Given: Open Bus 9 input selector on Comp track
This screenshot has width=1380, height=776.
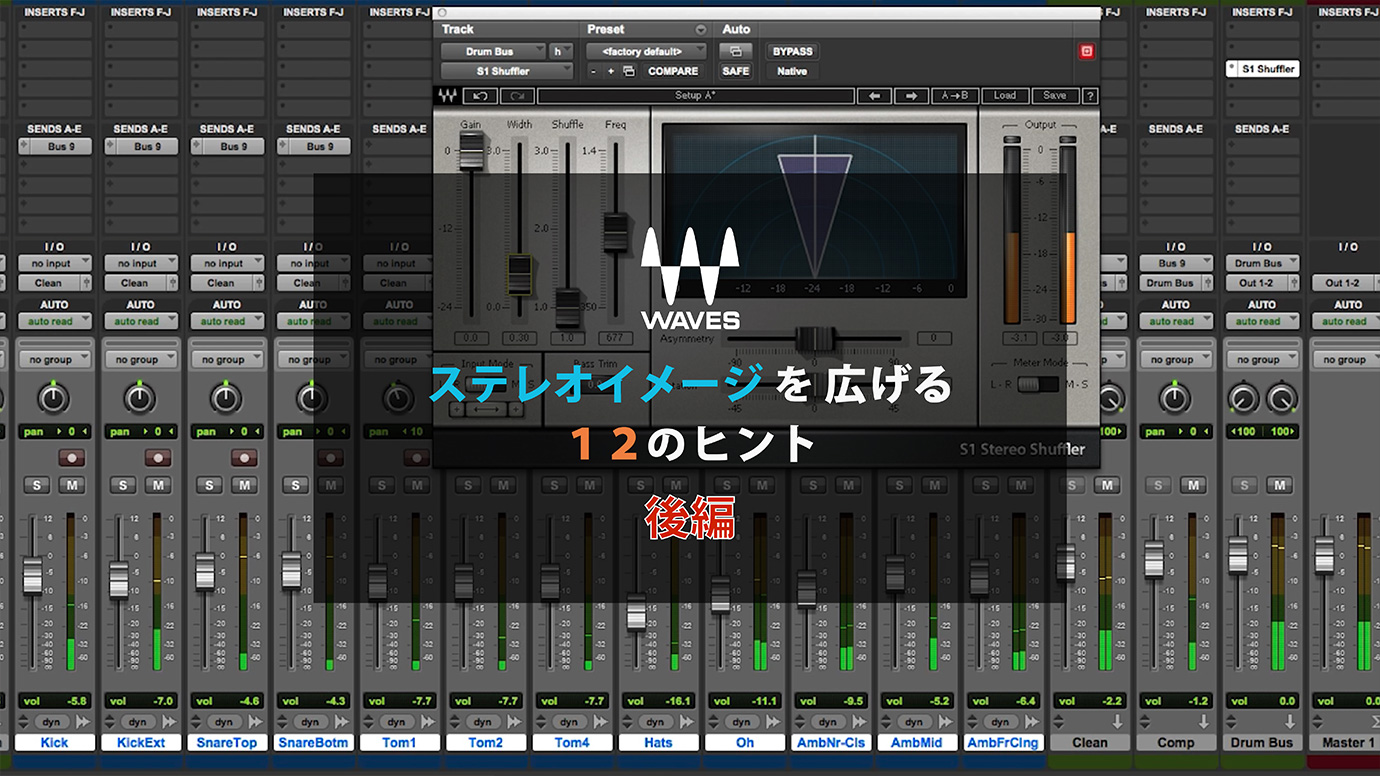Looking at the screenshot, I should (x=1175, y=264).
